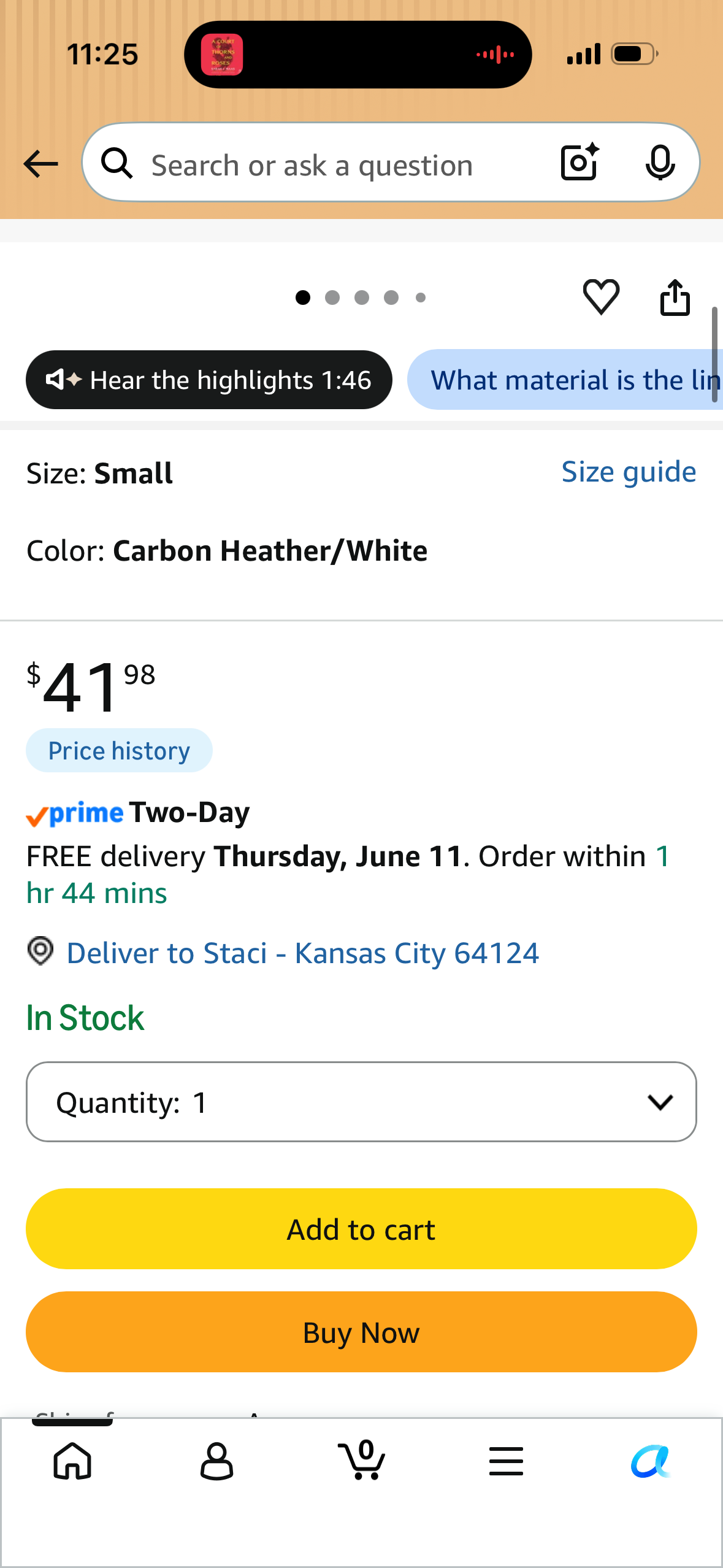The width and height of the screenshot is (723, 1568).
Task: Open Home tab in bottom bar
Action: tap(72, 1461)
